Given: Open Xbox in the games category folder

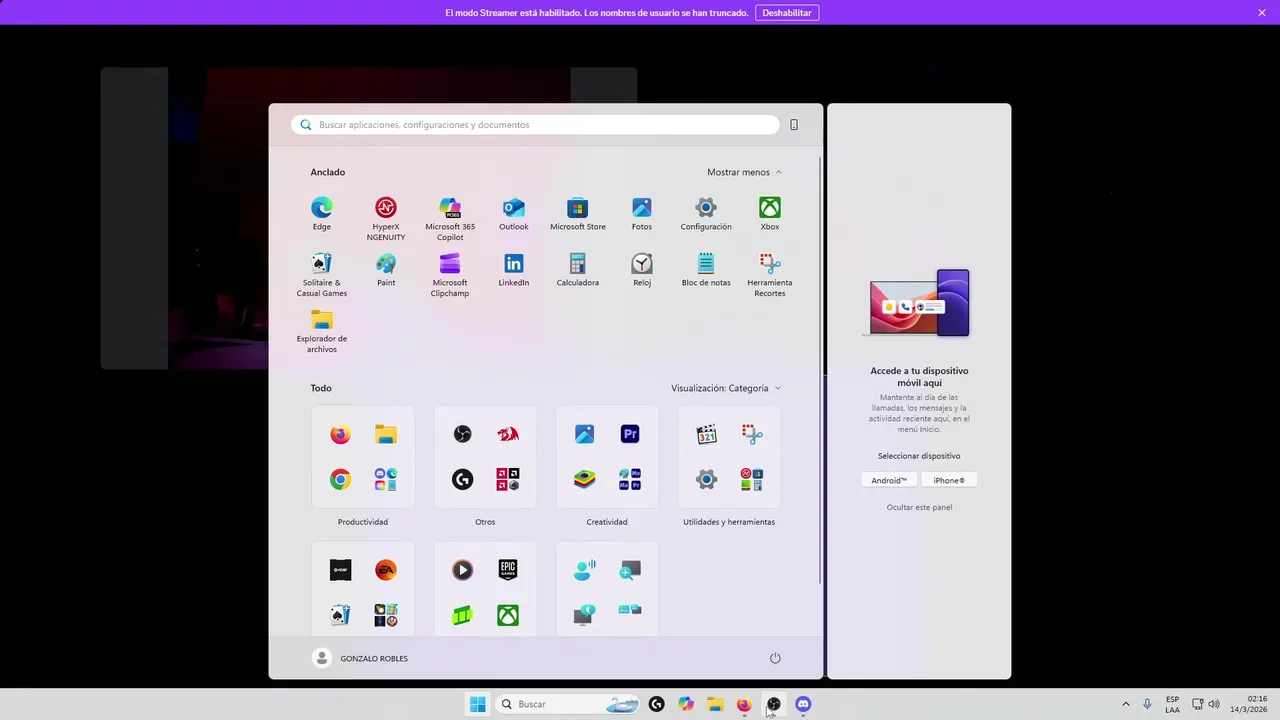Looking at the screenshot, I should pyautogui.click(x=508, y=616).
